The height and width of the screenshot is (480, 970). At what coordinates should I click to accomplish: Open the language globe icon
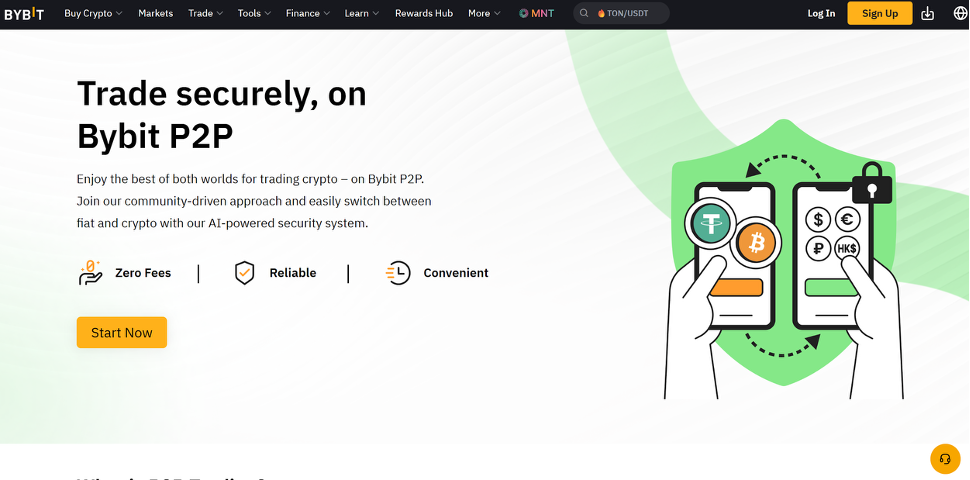[960, 14]
